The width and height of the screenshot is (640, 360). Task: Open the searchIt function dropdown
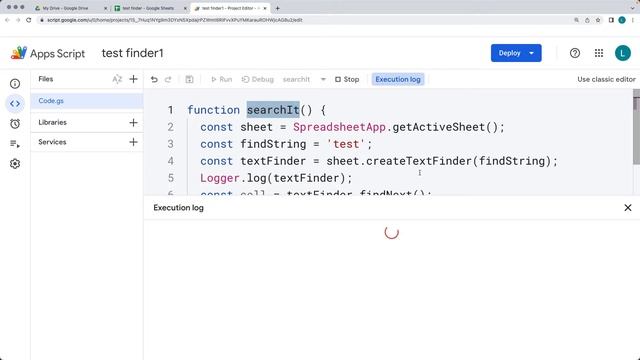click(x=304, y=79)
